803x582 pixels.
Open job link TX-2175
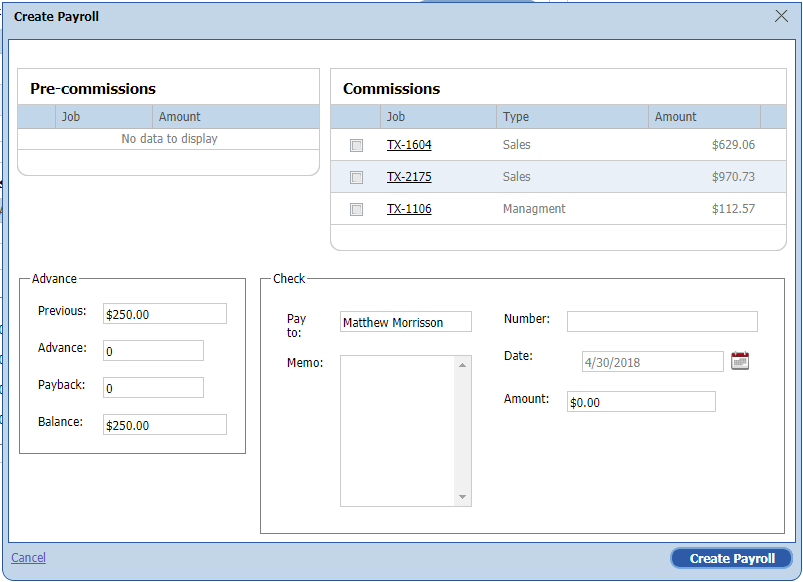point(409,177)
